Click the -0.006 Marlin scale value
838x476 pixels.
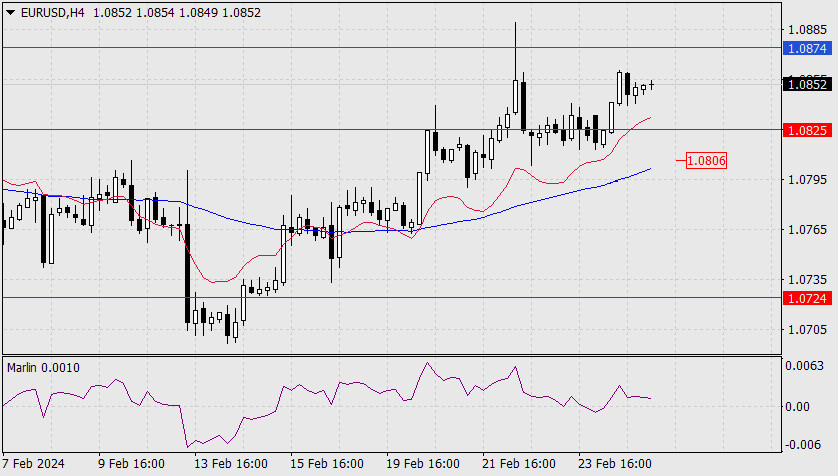click(802, 444)
